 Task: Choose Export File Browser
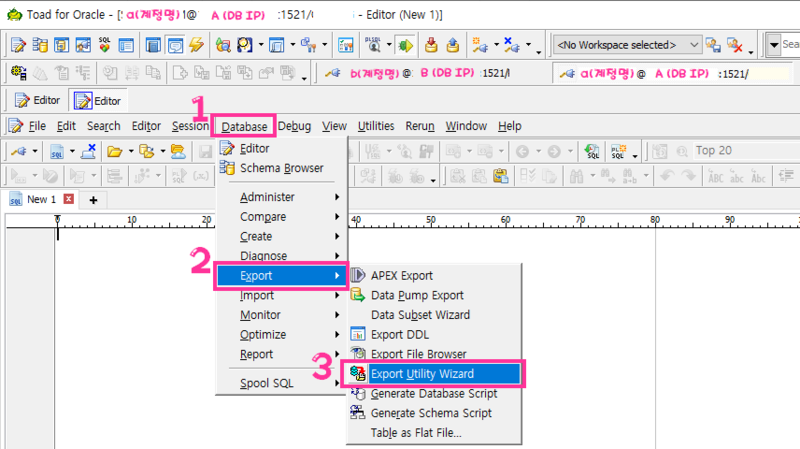coord(435,354)
